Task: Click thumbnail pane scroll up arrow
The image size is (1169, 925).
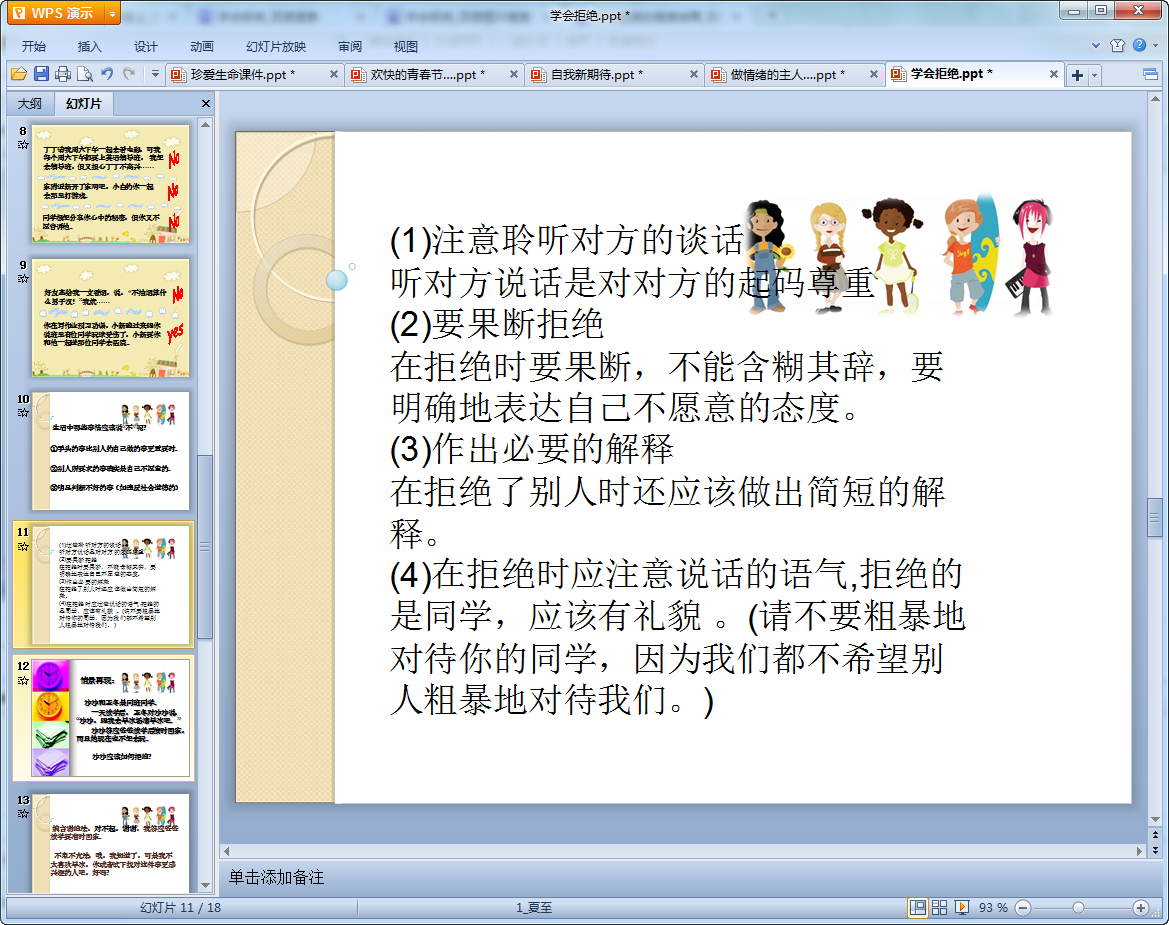Action: click(x=206, y=124)
